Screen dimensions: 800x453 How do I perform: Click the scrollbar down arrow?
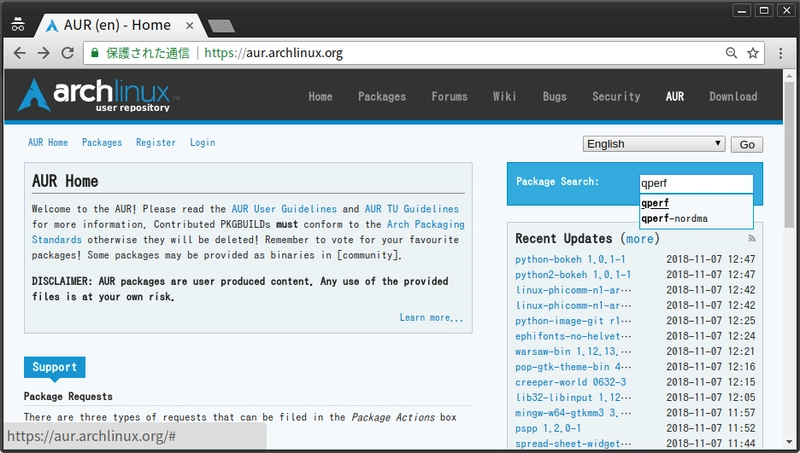tap(789, 443)
